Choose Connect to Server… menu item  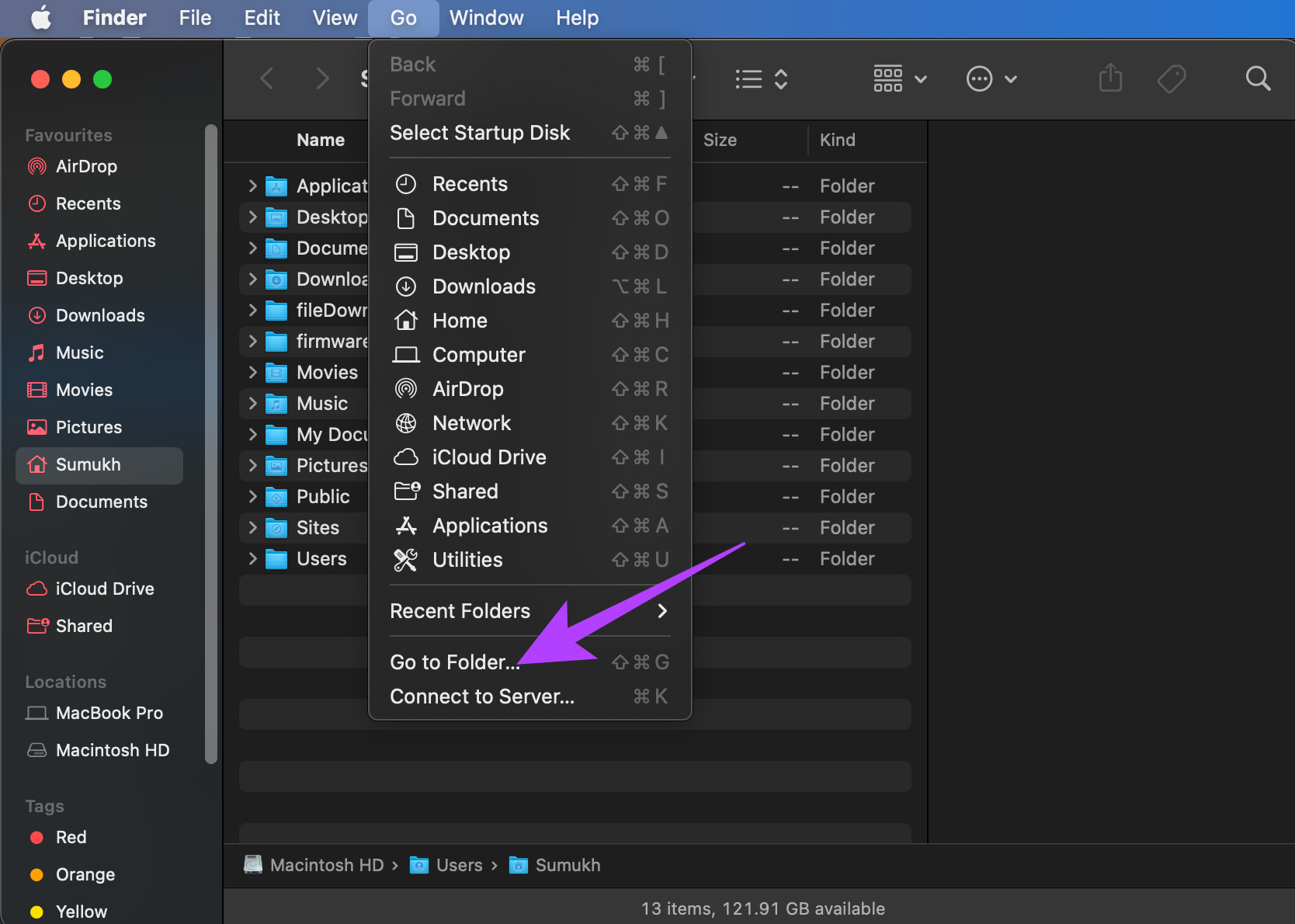coord(529,696)
